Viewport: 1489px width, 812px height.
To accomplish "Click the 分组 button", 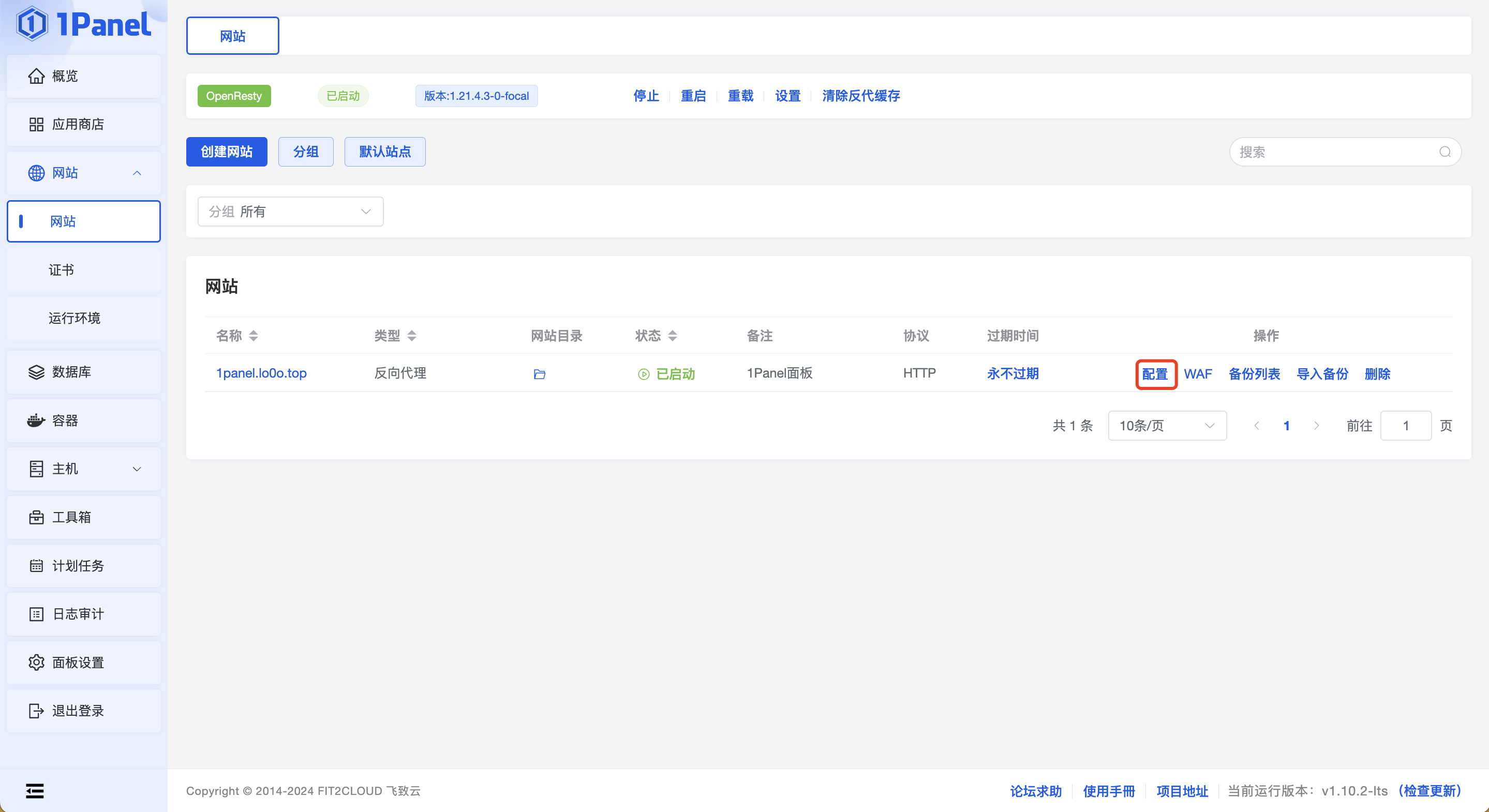I will 306,152.
